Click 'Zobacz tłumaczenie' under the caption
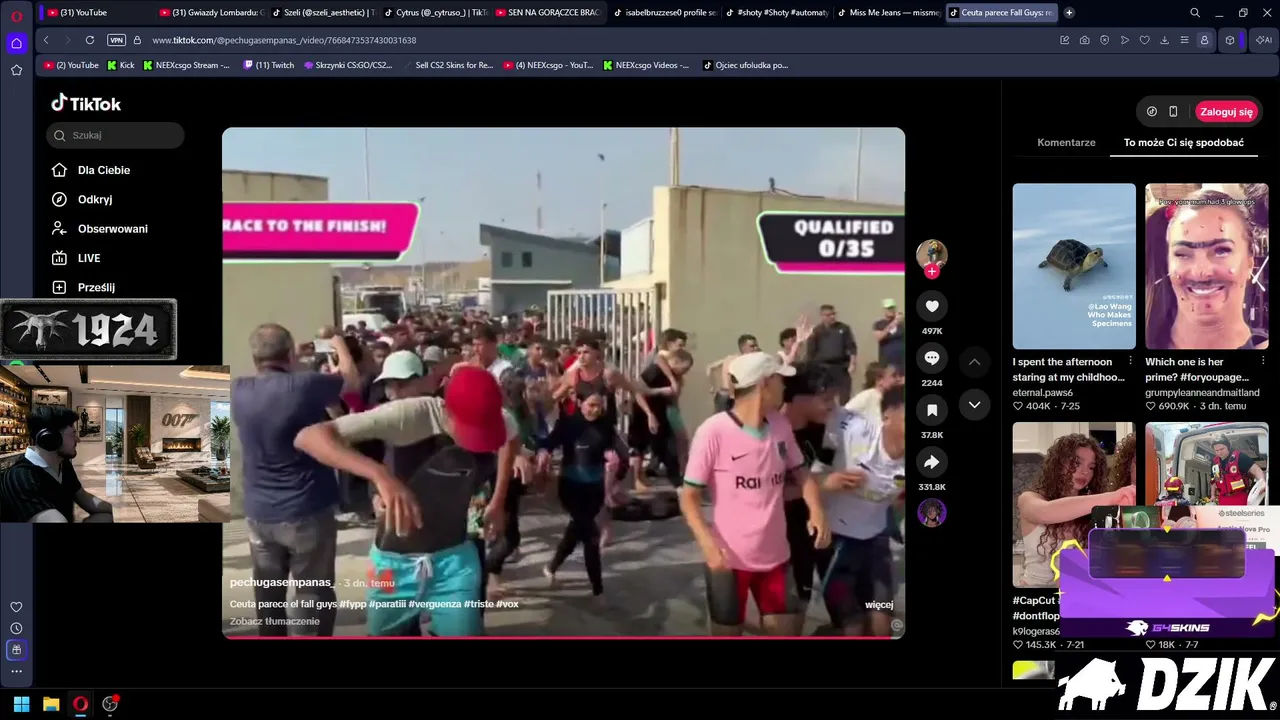 275,622
